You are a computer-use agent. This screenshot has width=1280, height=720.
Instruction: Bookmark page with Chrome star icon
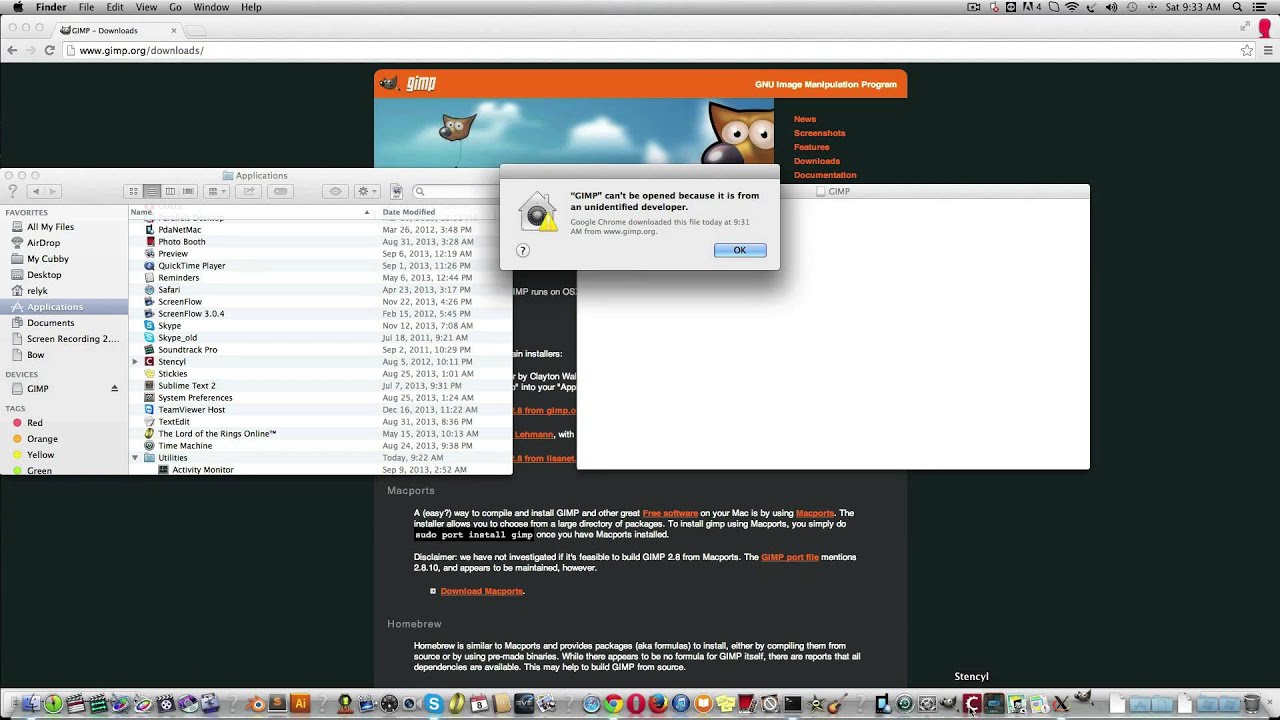coord(1247,50)
